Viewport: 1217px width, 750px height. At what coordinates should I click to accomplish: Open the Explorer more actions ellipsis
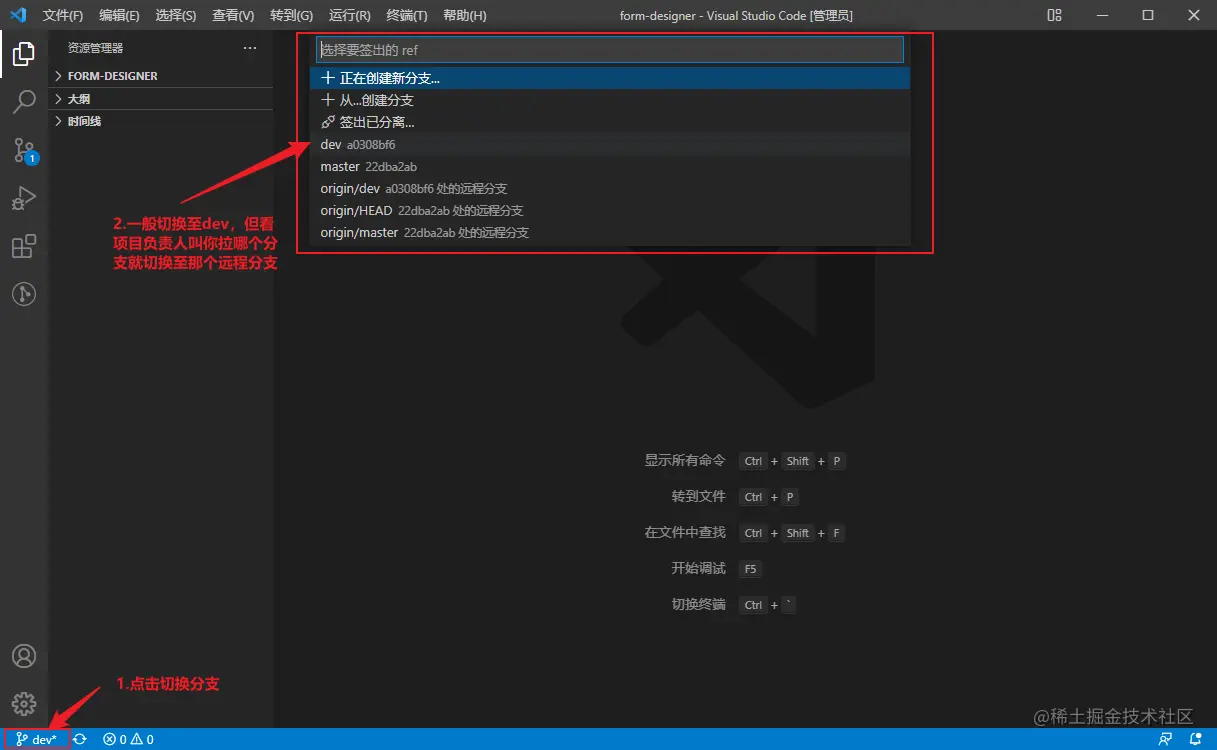(x=250, y=48)
